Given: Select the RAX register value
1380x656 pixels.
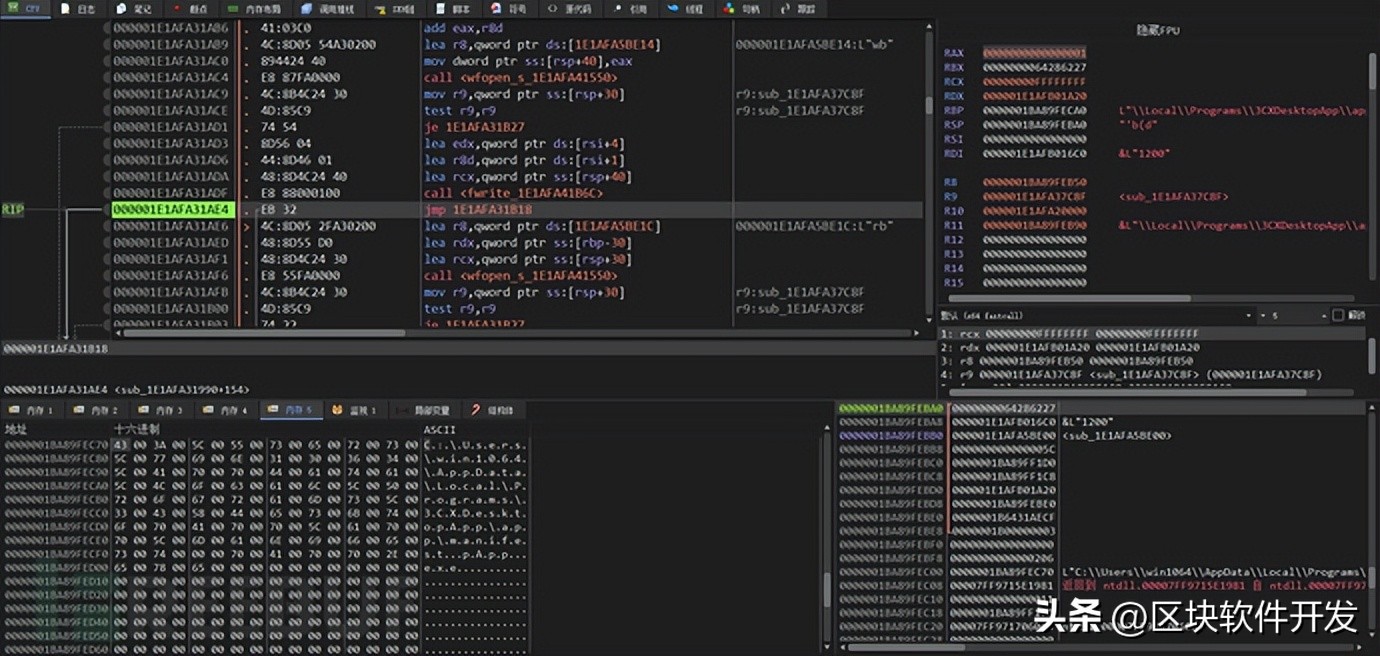Looking at the screenshot, I should (1034, 53).
